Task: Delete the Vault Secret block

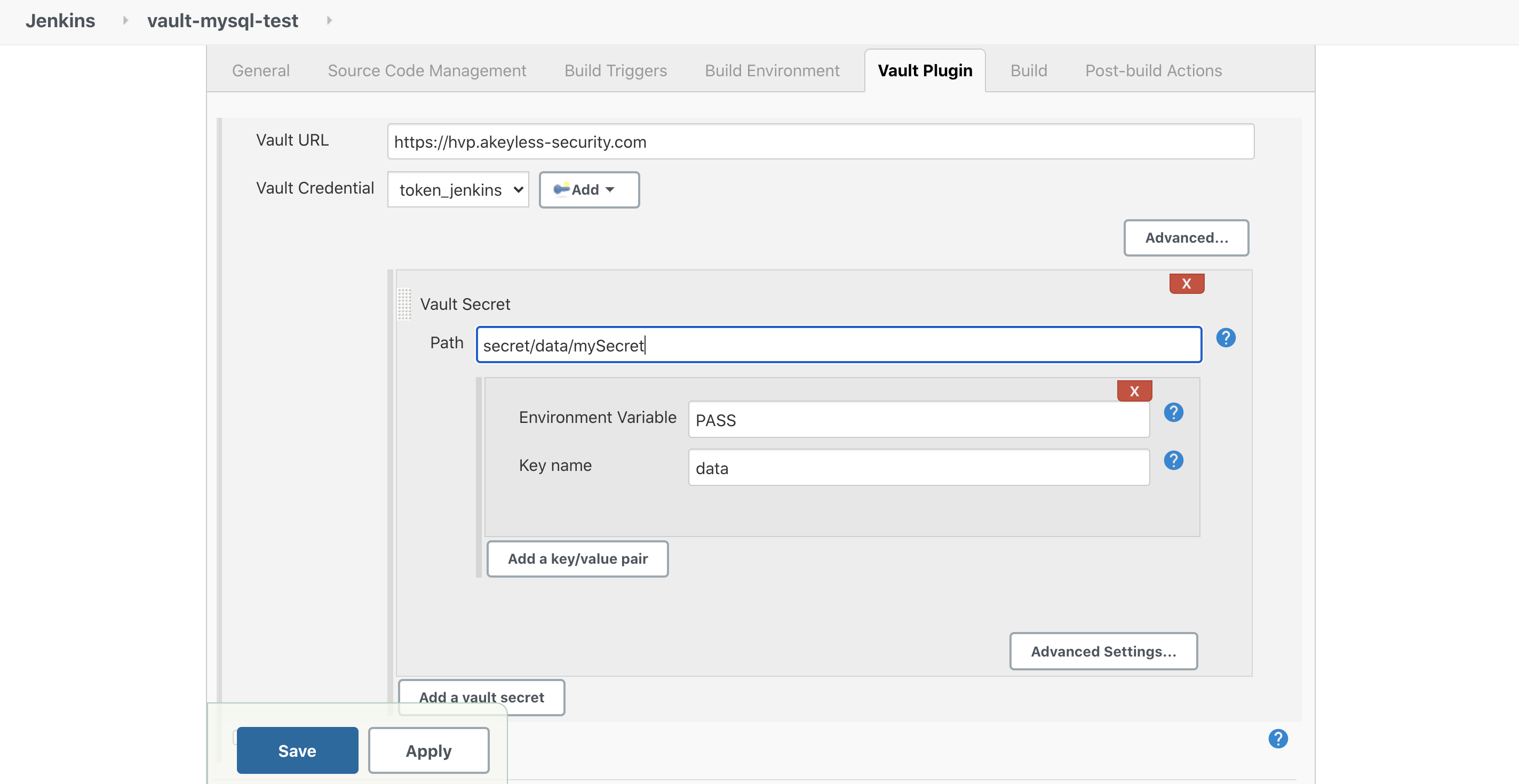Action: click(1187, 284)
